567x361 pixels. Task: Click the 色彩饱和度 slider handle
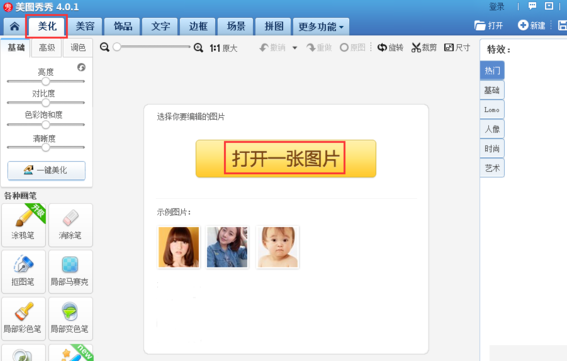pos(46,125)
